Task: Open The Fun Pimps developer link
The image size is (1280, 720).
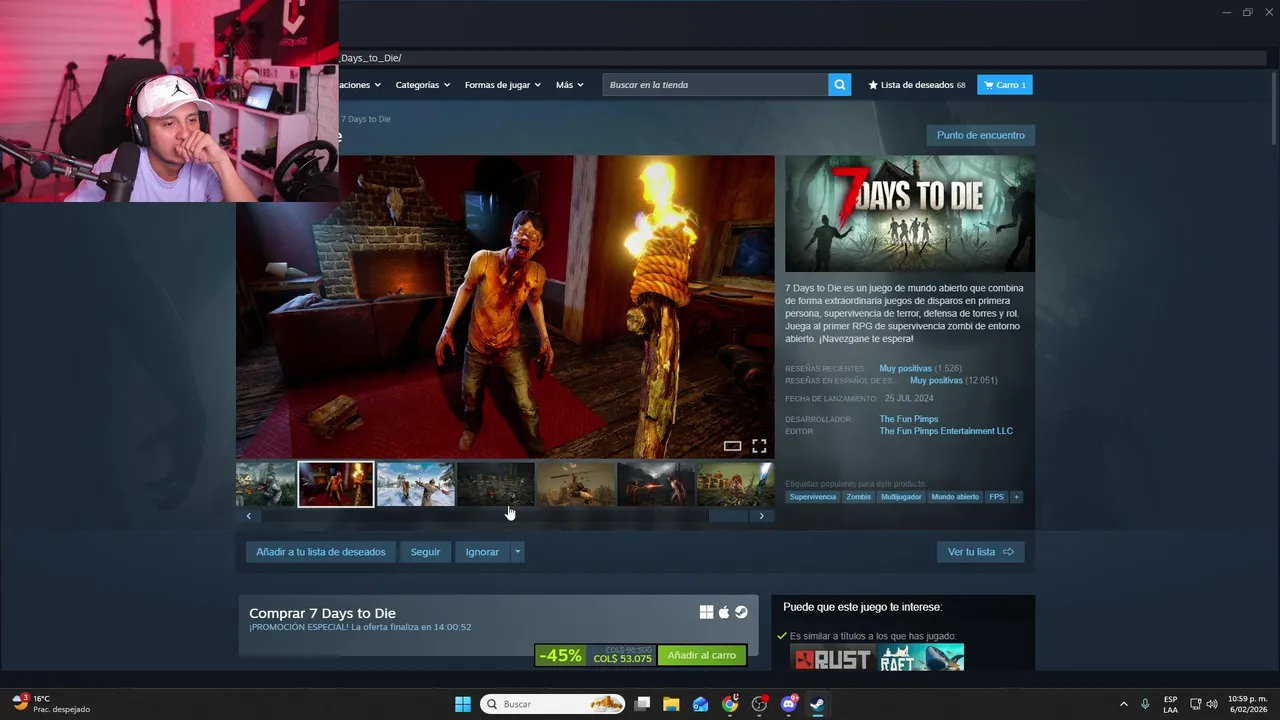Action: (908, 419)
